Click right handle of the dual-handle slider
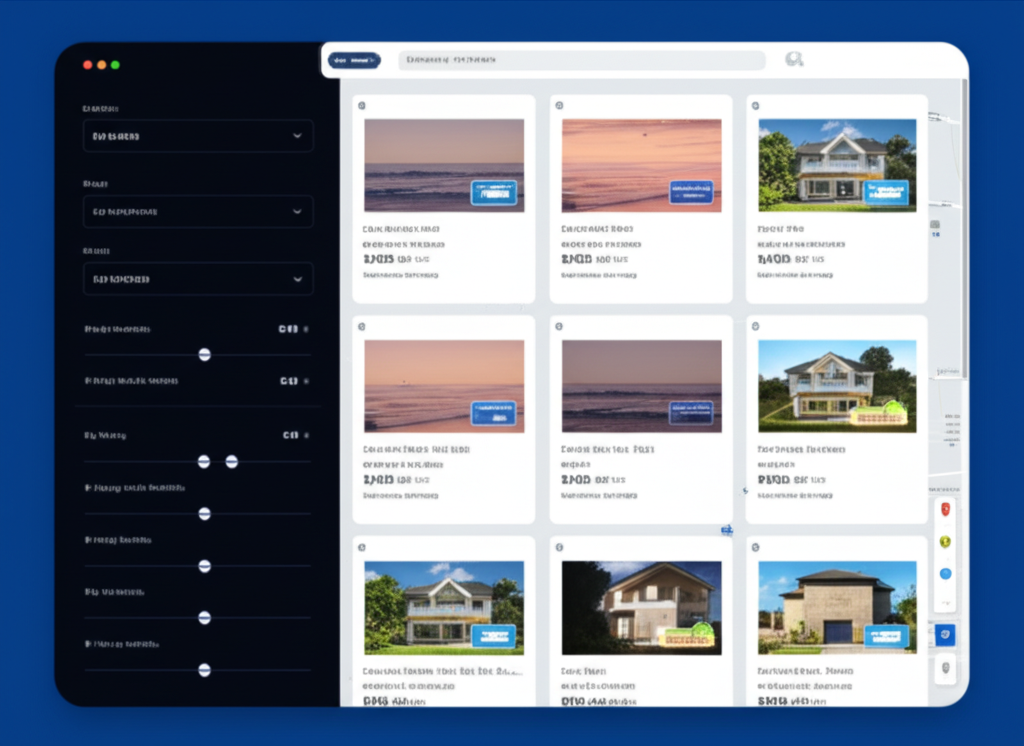Image resolution: width=1024 pixels, height=746 pixels. pos(231,462)
